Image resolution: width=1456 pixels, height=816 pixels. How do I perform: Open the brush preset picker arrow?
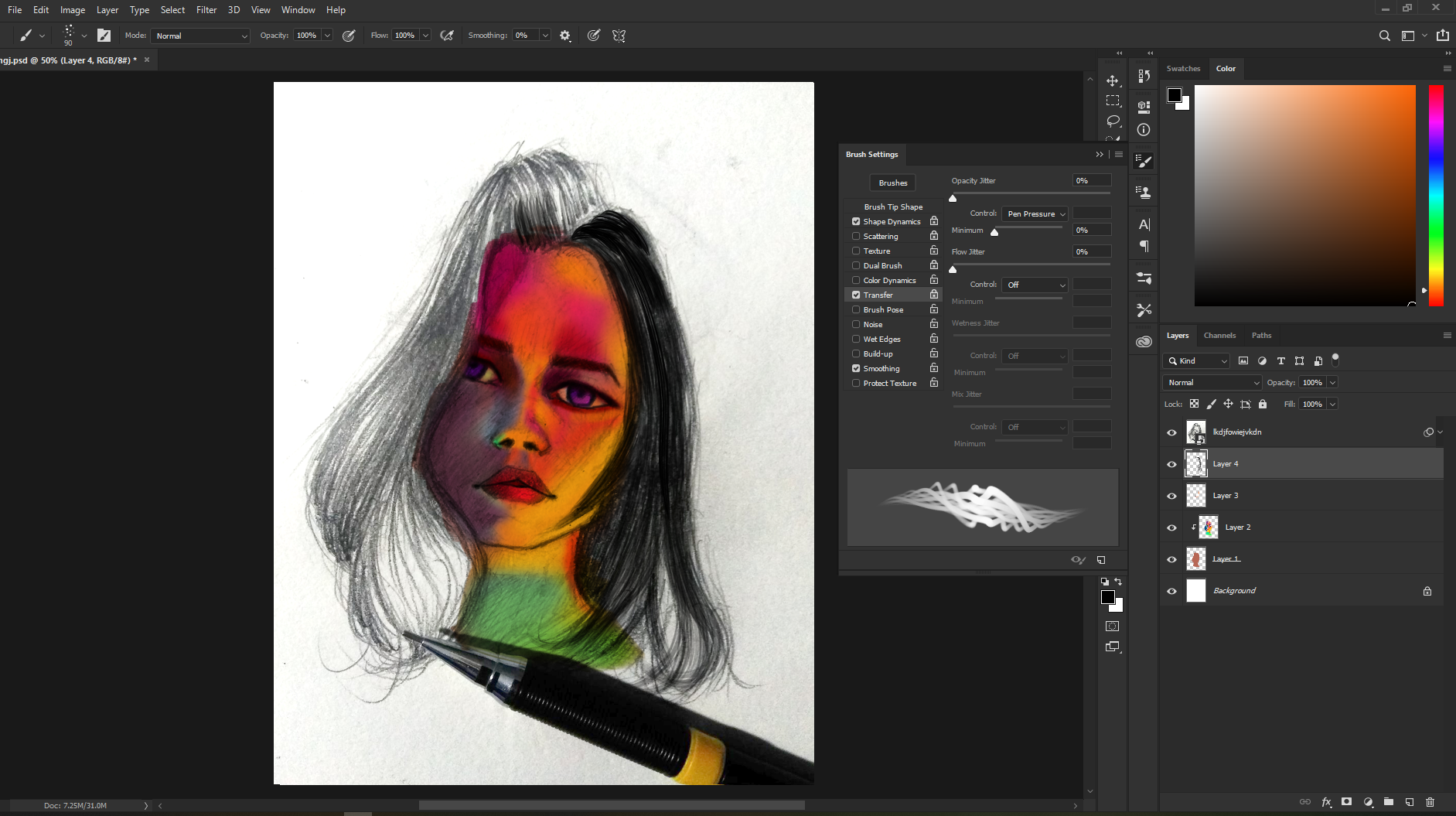coord(84,36)
